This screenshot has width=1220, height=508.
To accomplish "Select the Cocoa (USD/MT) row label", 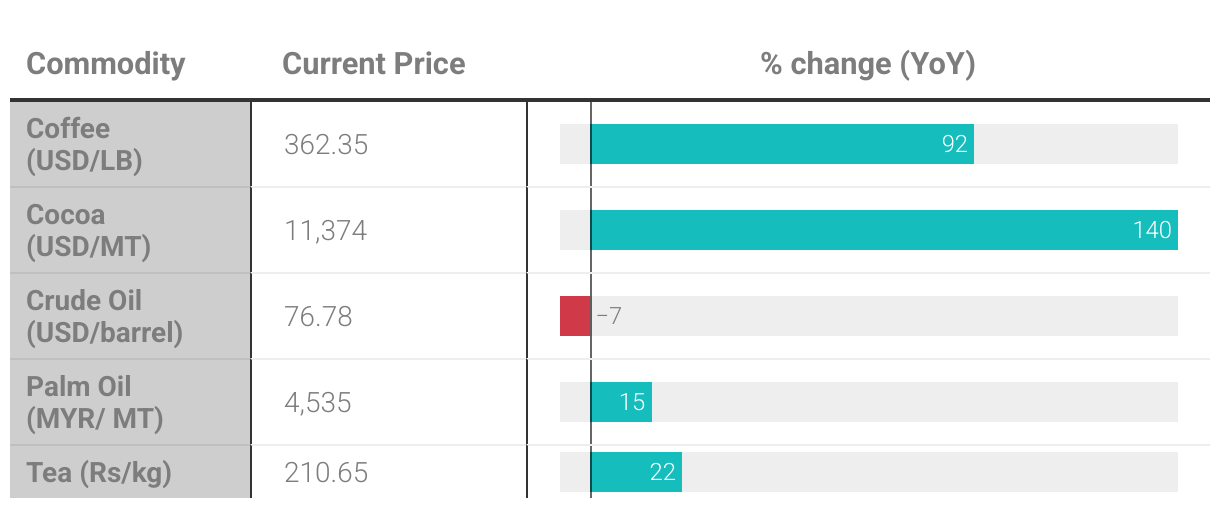I will (x=88, y=230).
